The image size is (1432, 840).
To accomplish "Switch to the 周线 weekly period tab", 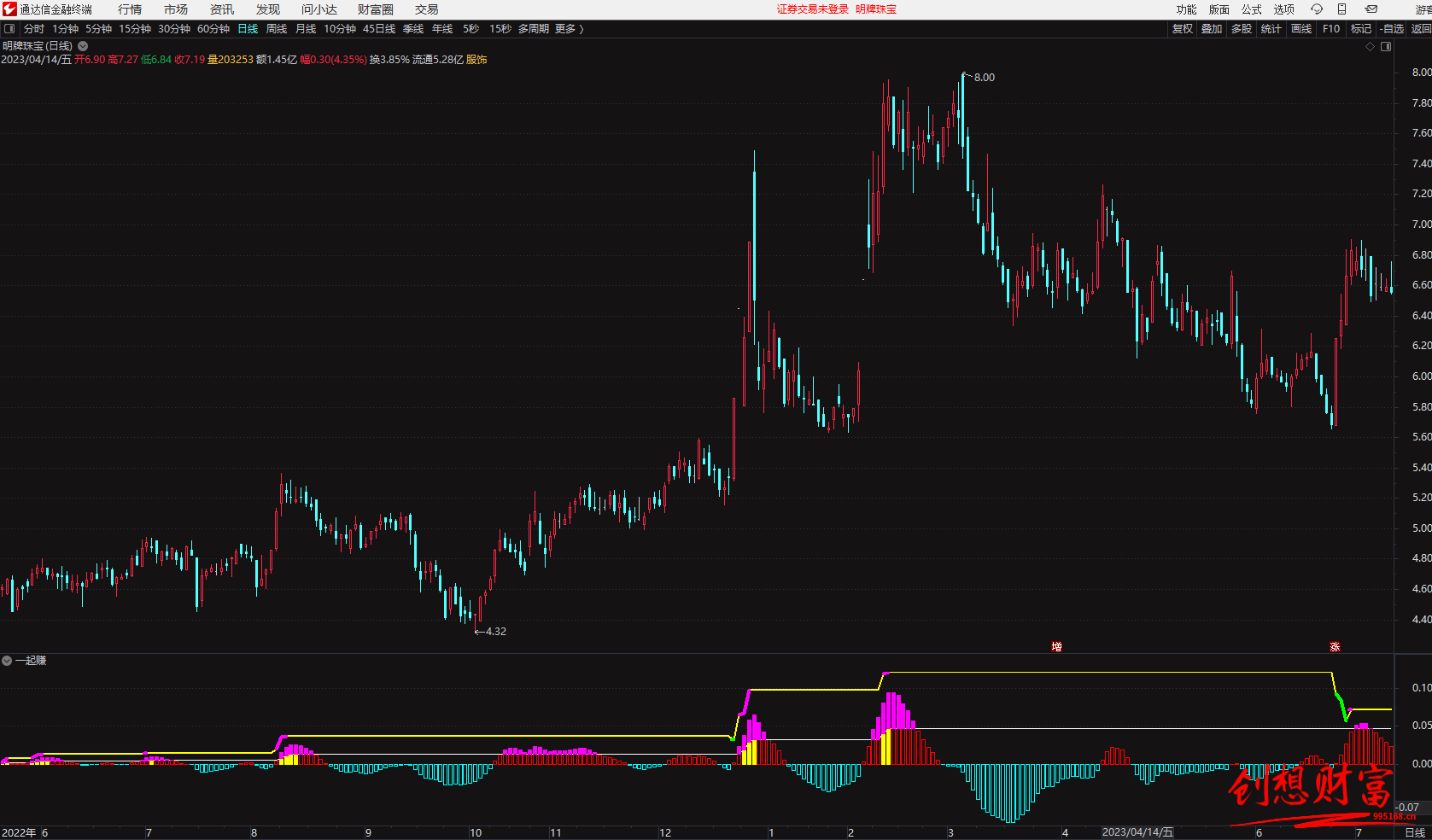I will (277, 29).
